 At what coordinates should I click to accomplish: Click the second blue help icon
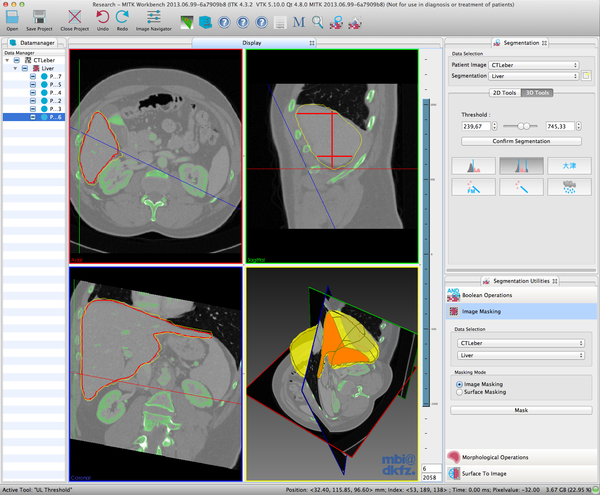click(243, 23)
